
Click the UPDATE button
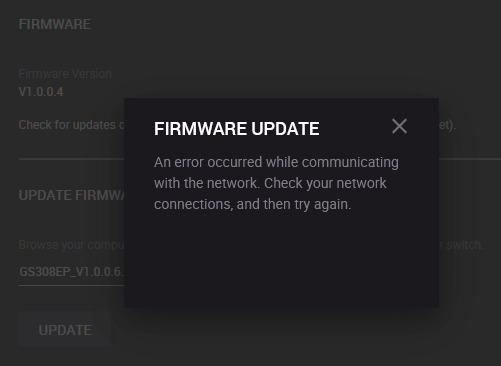coord(65,330)
